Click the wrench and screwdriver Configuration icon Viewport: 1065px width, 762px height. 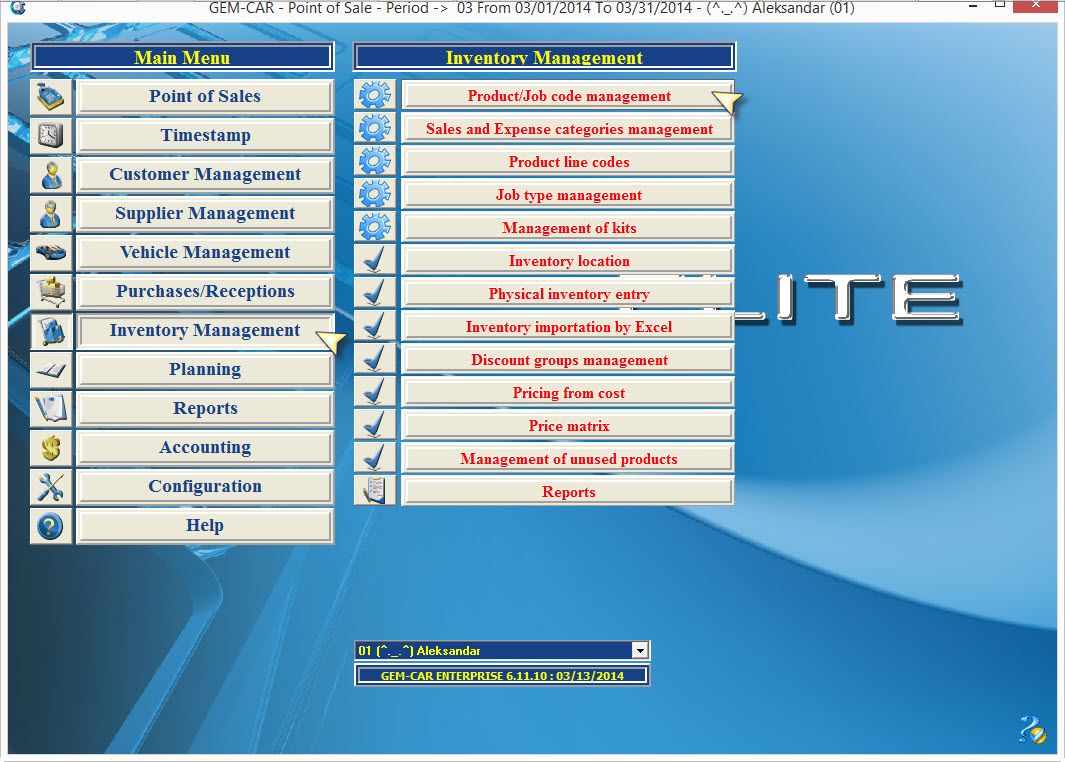tap(51, 486)
